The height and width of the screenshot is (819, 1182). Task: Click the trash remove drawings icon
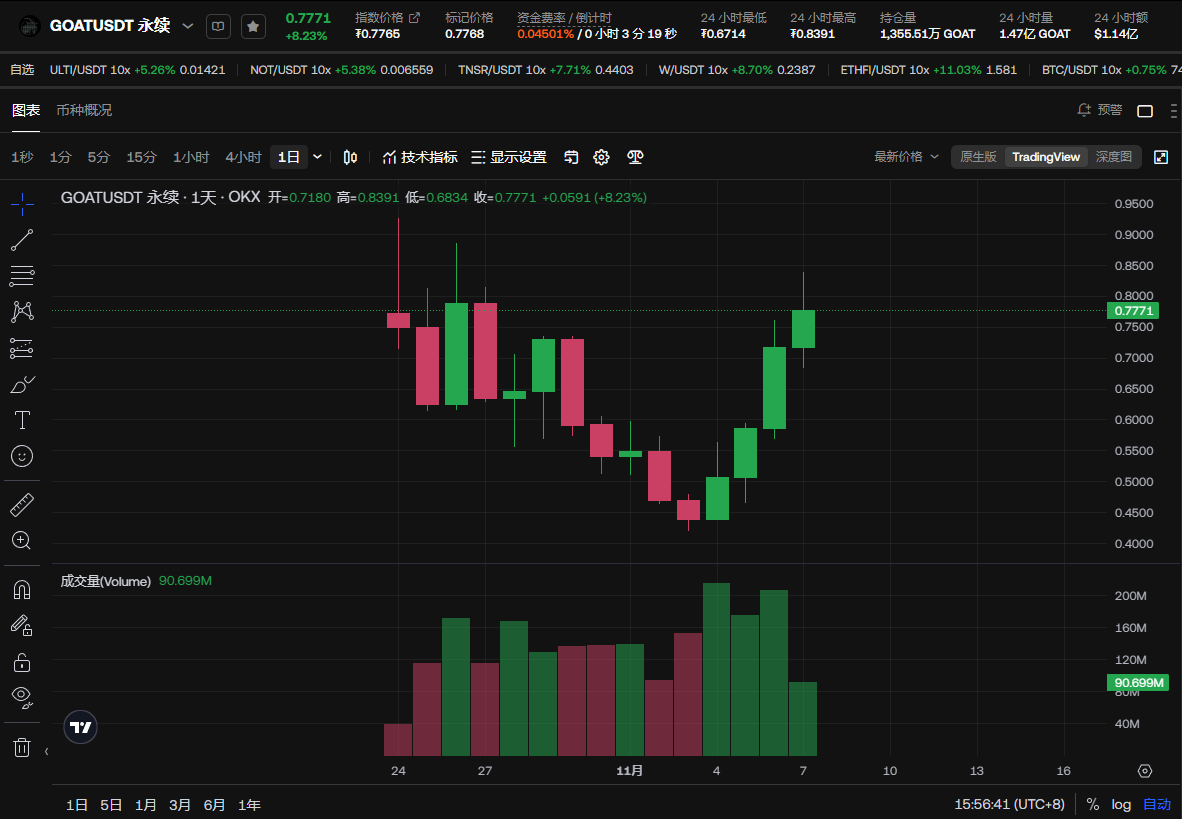click(22, 747)
